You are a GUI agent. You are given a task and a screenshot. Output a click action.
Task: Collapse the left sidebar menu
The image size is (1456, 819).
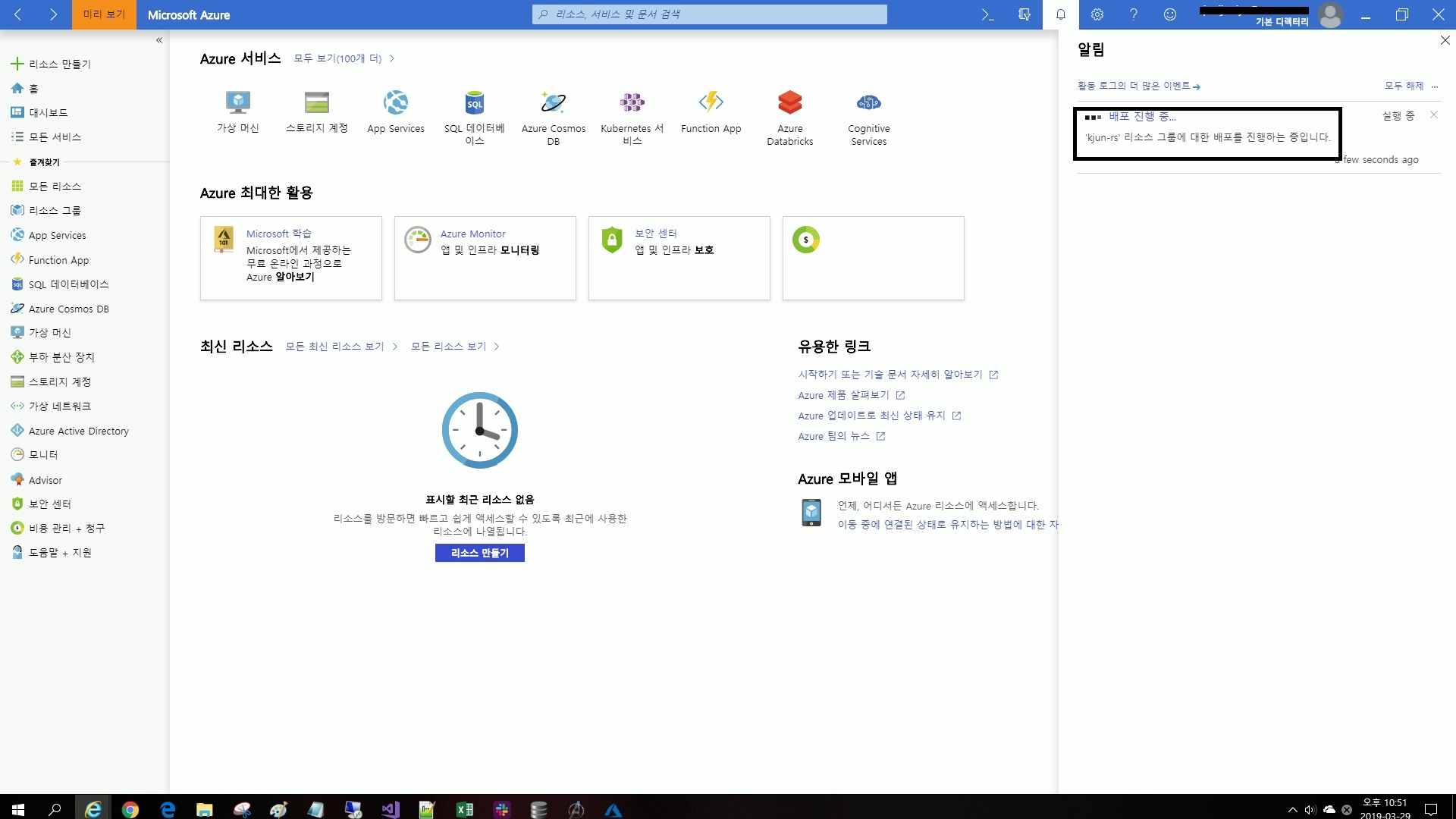pos(159,40)
